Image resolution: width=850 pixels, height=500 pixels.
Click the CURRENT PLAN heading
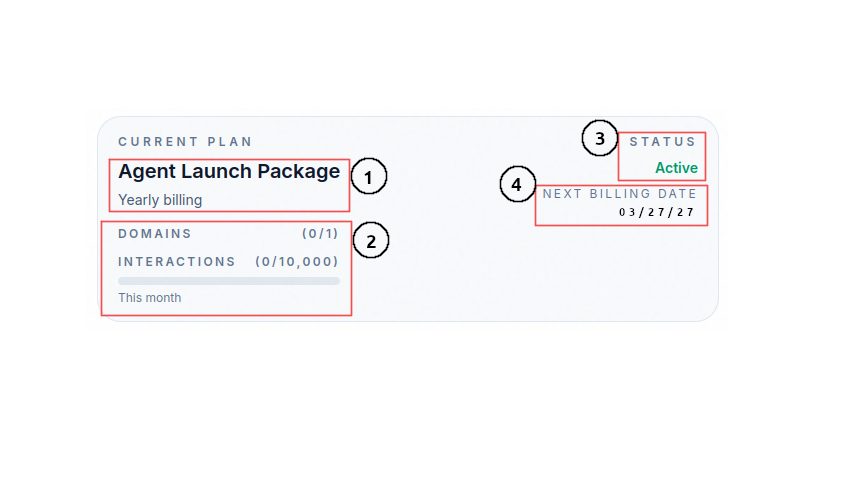(185, 142)
